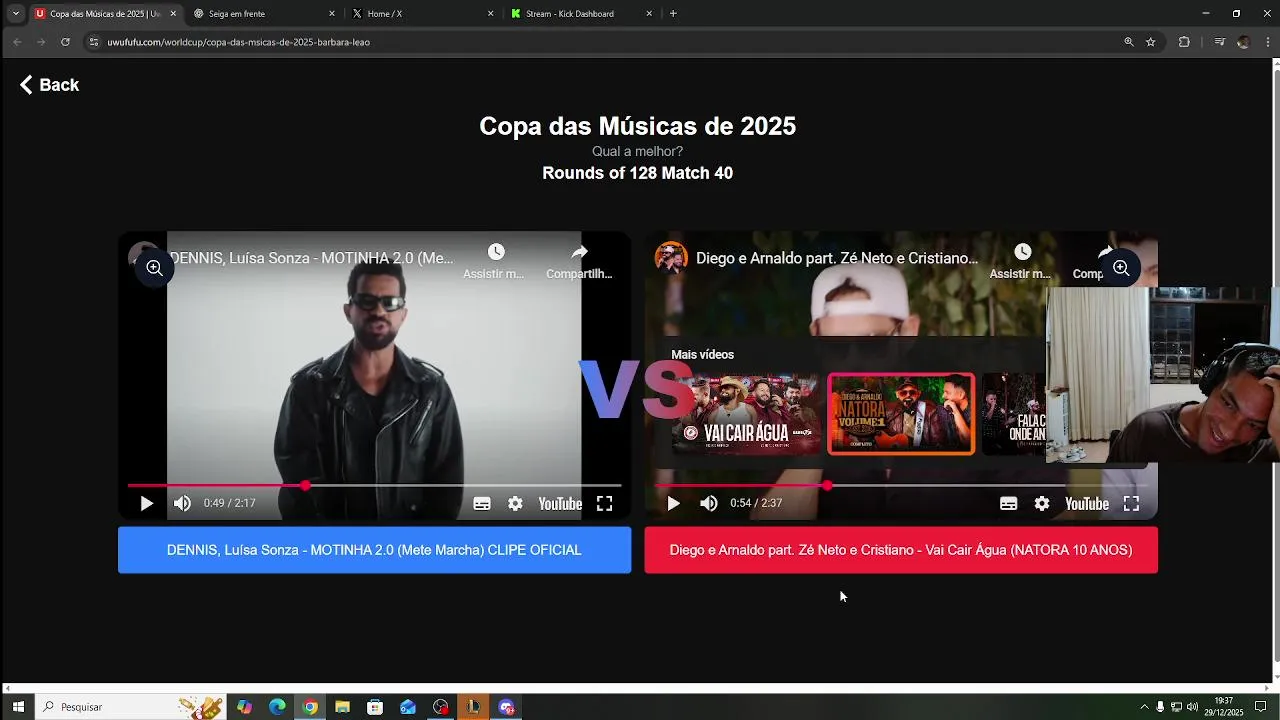Click the Pesquisar taskbar search box

pos(130,707)
